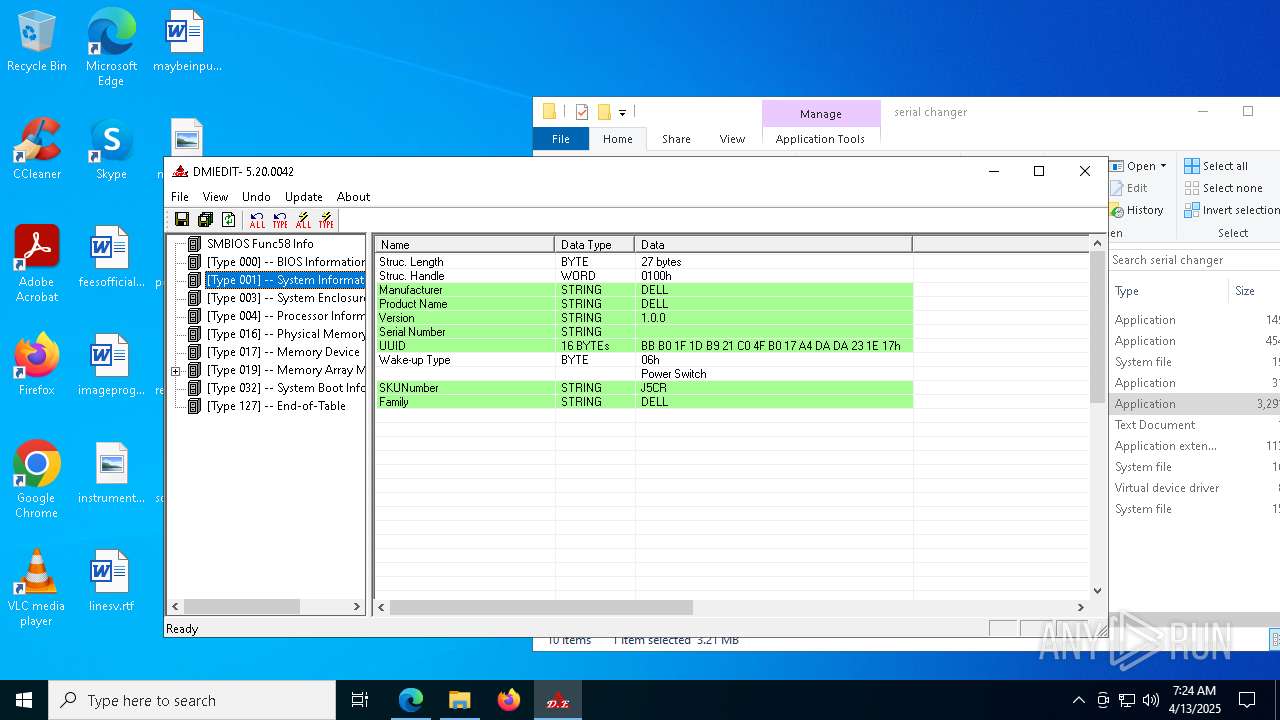Screen dimensions: 1280x720
Task: Select SMBIOS Func58 Info tree node
Action: [x=260, y=244]
